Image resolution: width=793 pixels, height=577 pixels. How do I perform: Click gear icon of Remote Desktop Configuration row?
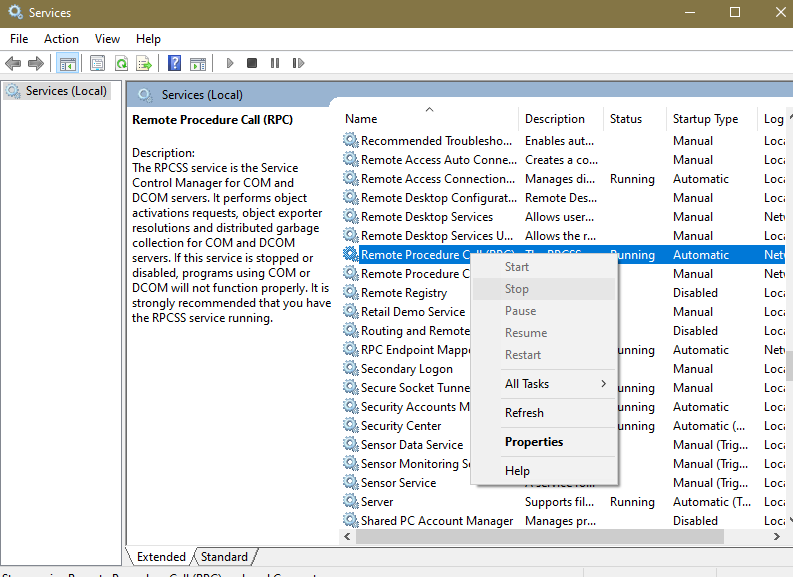pyautogui.click(x=350, y=197)
